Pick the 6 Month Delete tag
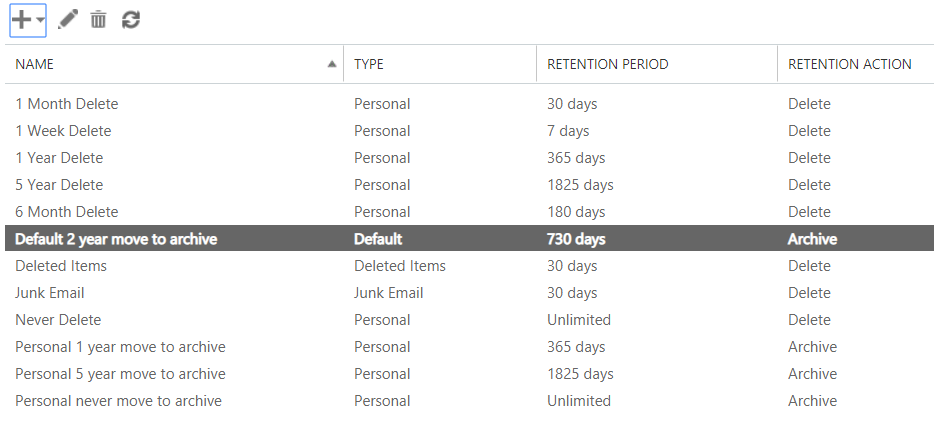The image size is (934, 427). [67, 212]
